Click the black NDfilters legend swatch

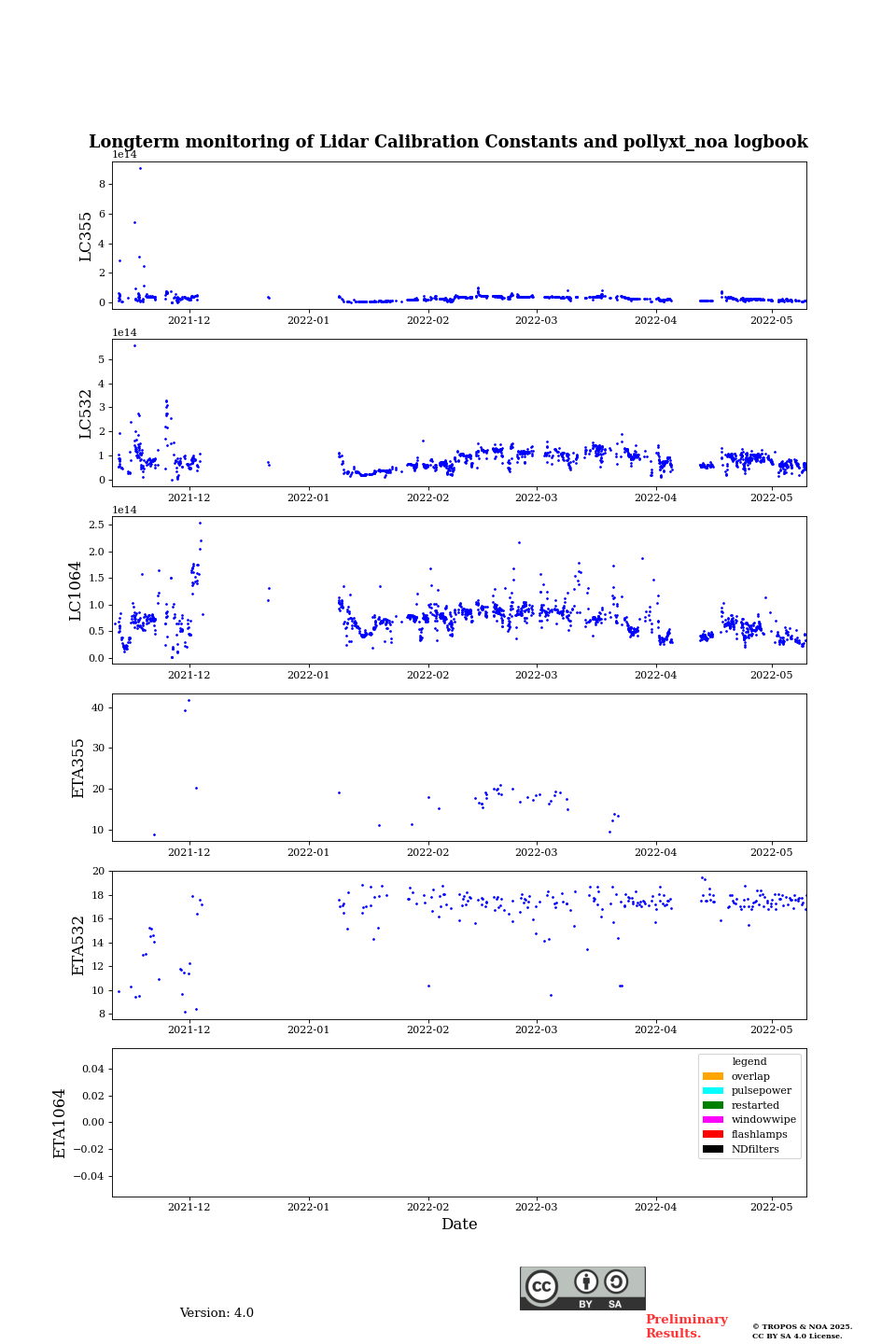pyautogui.click(x=713, y=1149)
